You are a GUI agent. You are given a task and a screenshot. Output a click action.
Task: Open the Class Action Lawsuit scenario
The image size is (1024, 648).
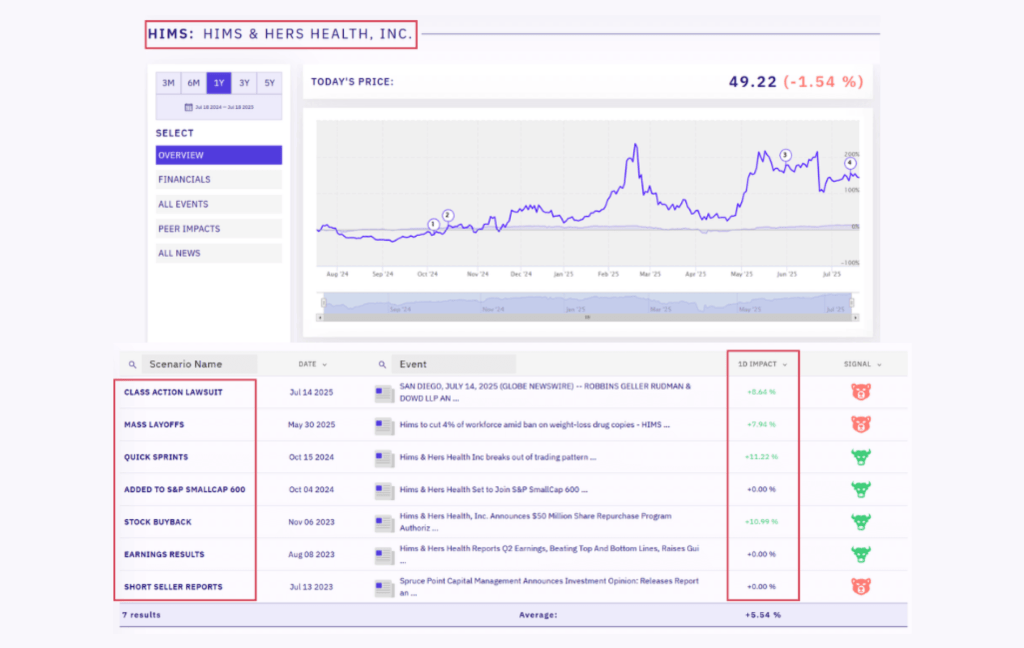tap(173, 392)
